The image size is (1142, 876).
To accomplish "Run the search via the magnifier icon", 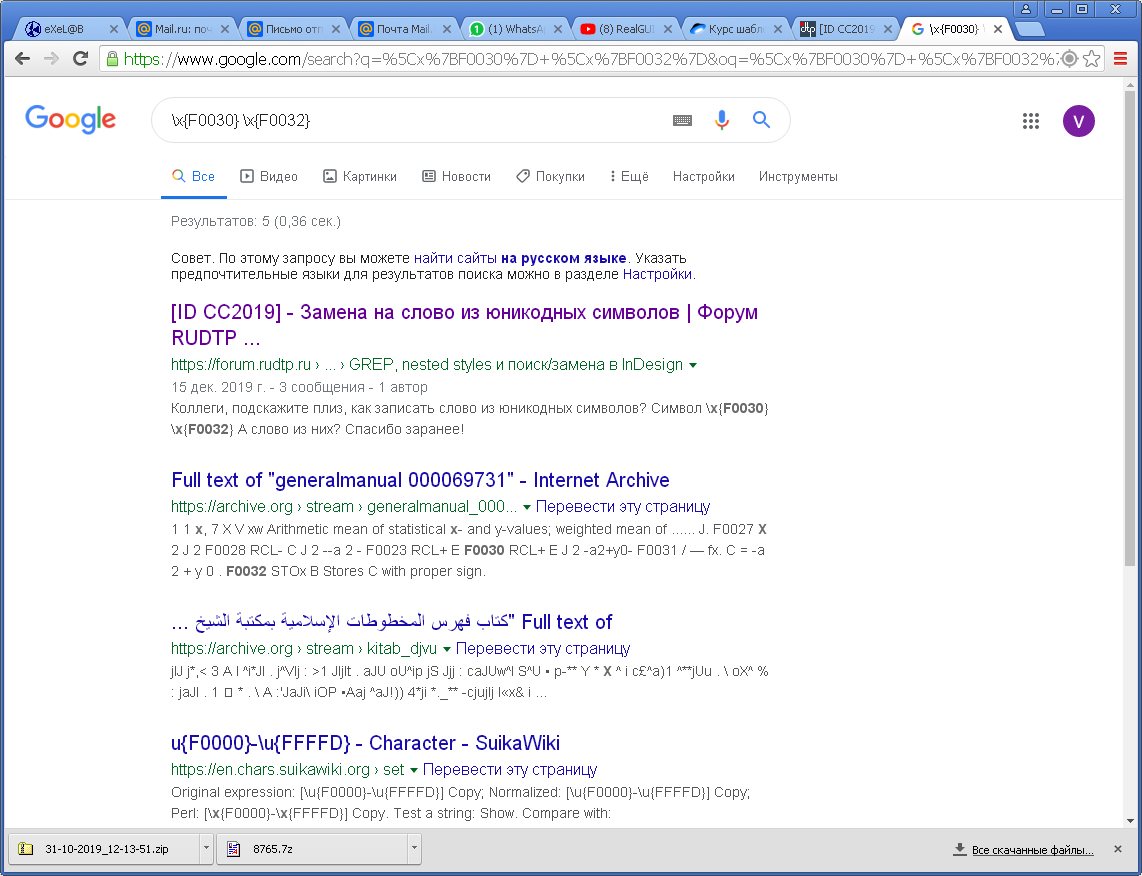I will 761,120.
